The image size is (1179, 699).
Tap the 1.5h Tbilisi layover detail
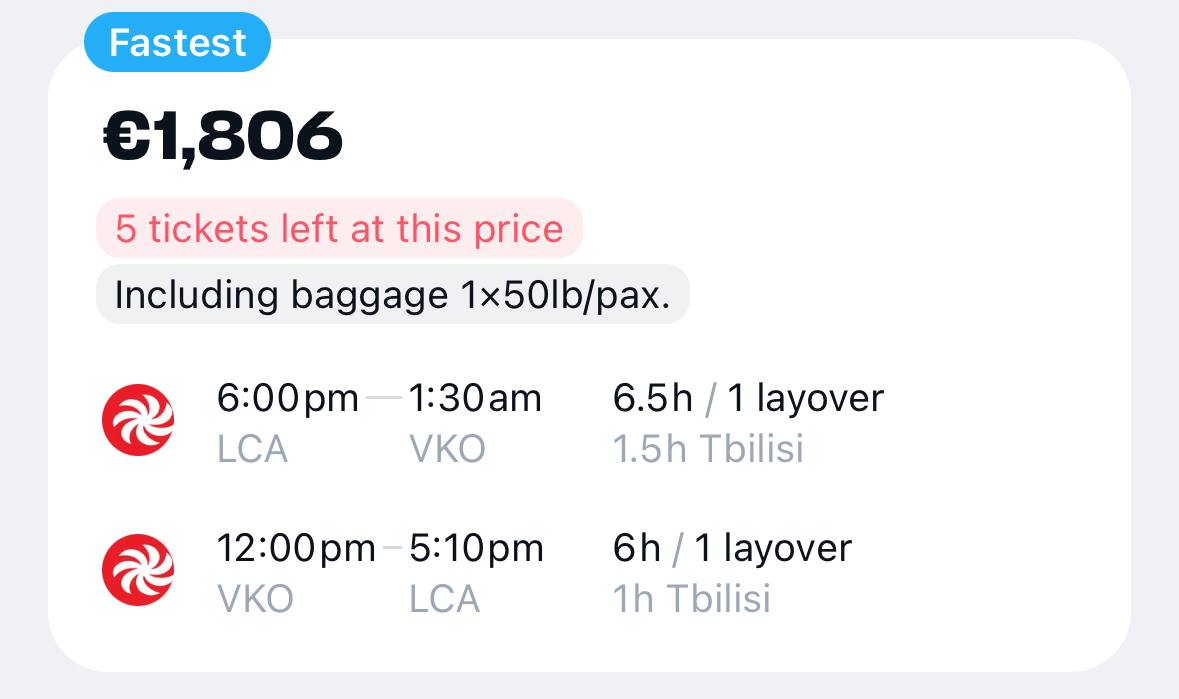coord(708,449)
